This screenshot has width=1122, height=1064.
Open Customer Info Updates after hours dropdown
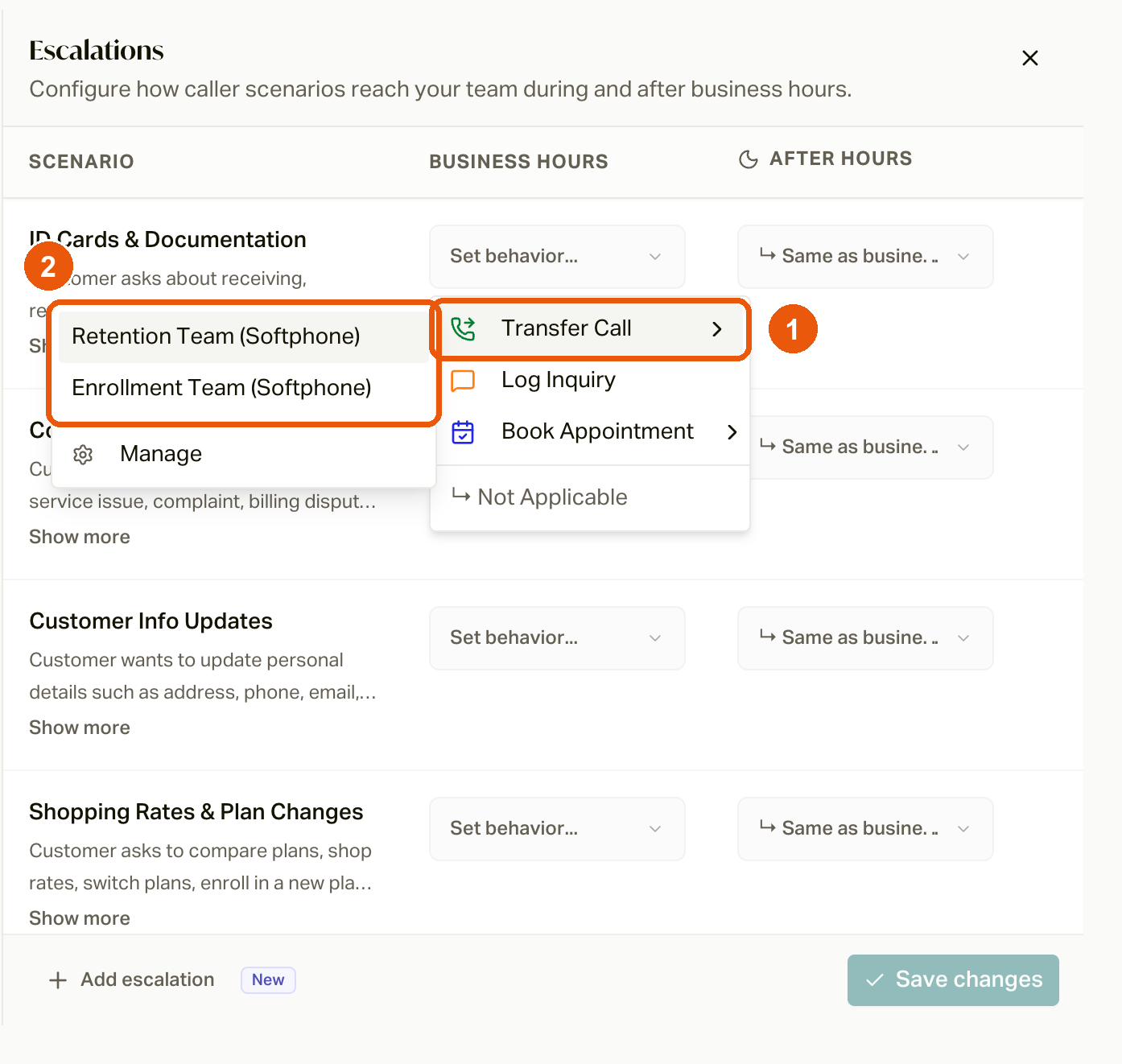click(865, 638)
